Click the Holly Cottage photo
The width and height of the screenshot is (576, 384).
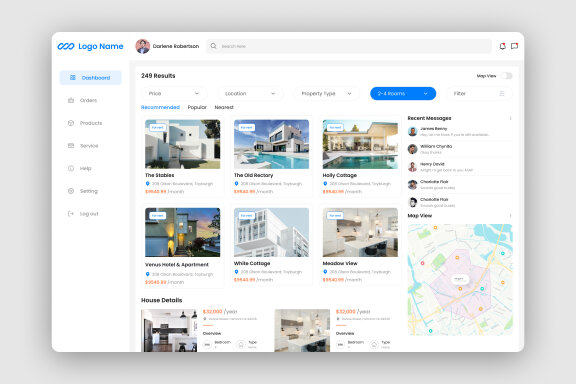coord(360,144)
